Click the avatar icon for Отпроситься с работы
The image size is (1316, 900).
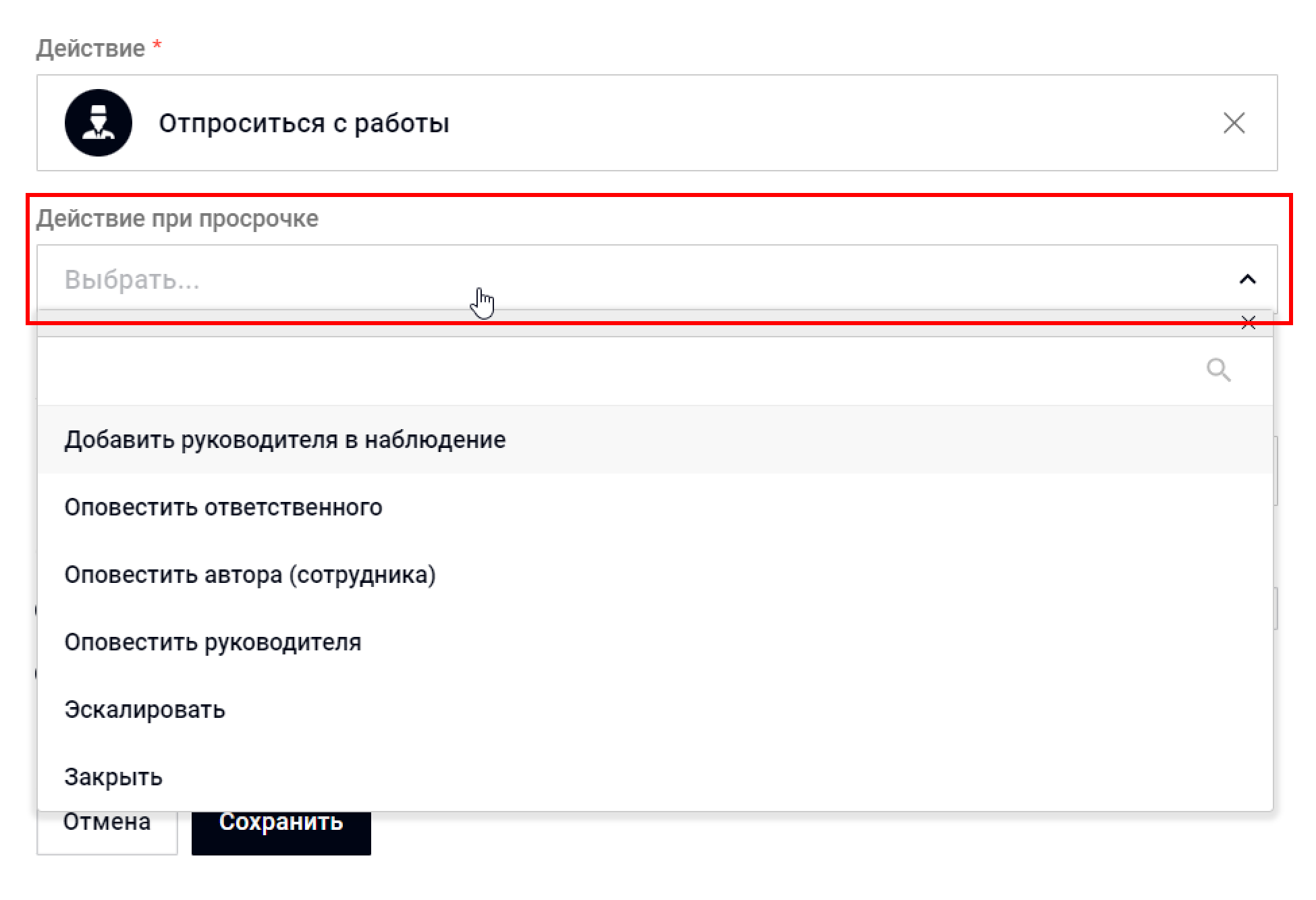pyautogui.click(x=99, y=123)
